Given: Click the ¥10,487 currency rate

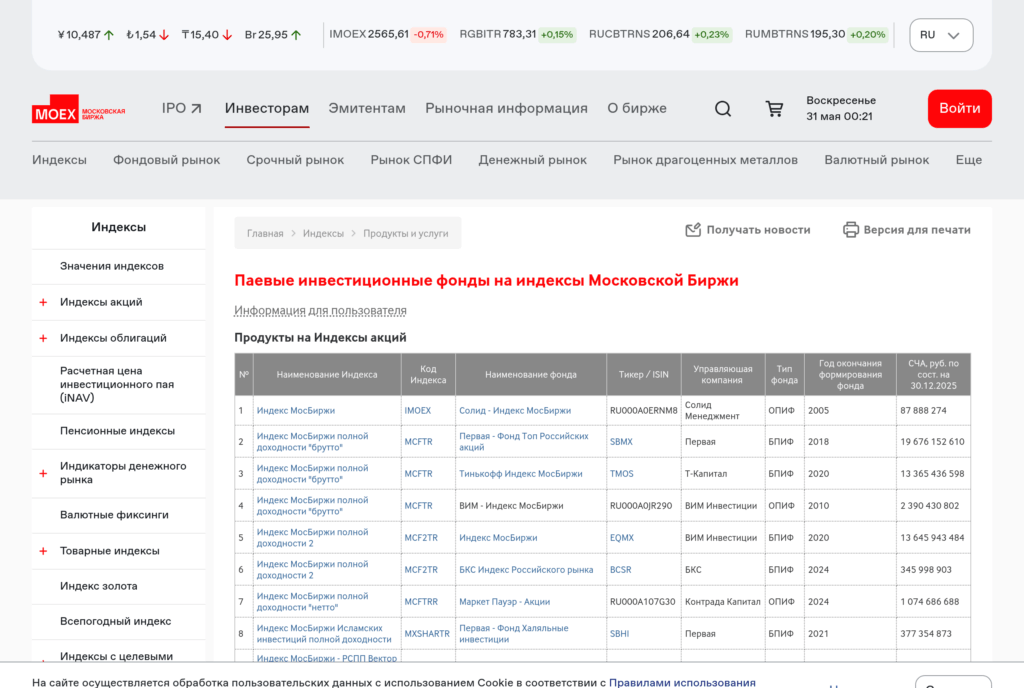Looking at the screenshot, I should click(x=86, y=35).
